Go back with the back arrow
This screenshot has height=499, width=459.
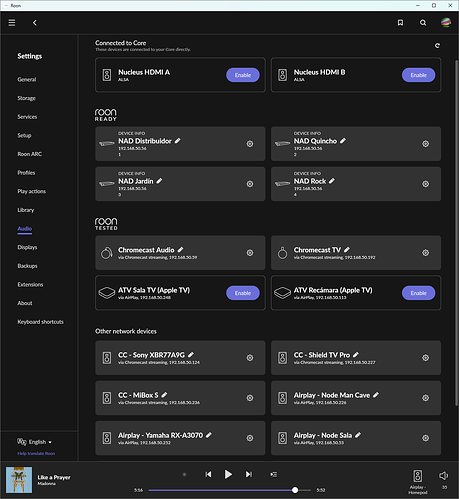(x=35, y=23)
